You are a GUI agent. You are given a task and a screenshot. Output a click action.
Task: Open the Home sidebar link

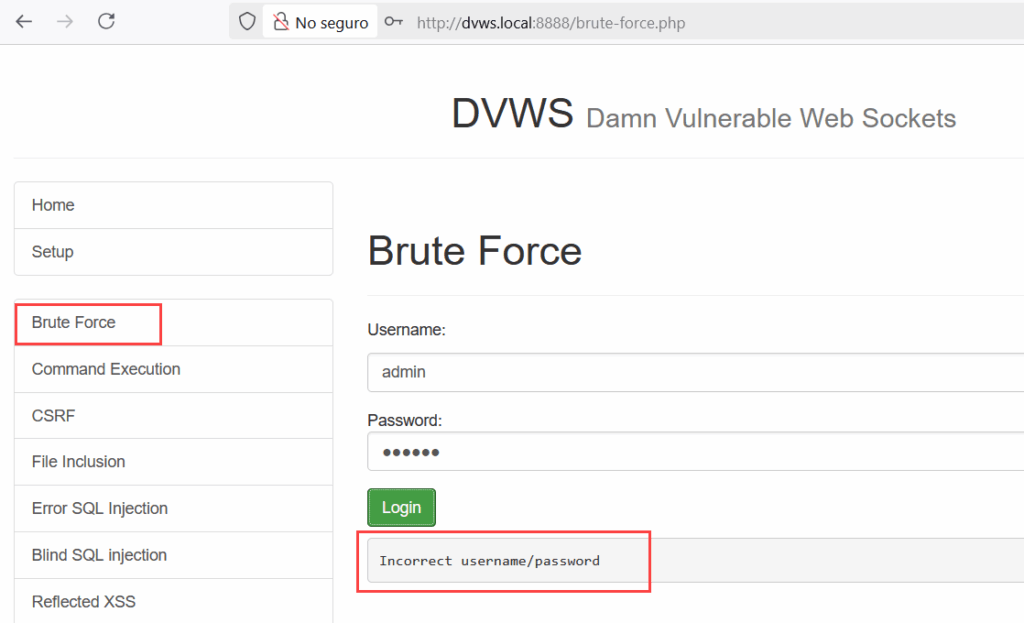coord(174,205)
